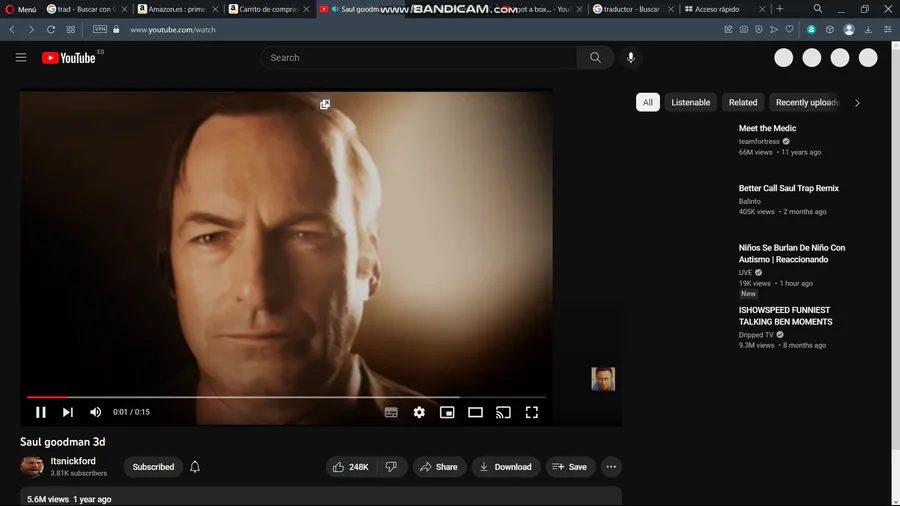This screenshot has width=900, height=506.
Task: Show more filter chips with the arrow
Action: pos(857,103)
